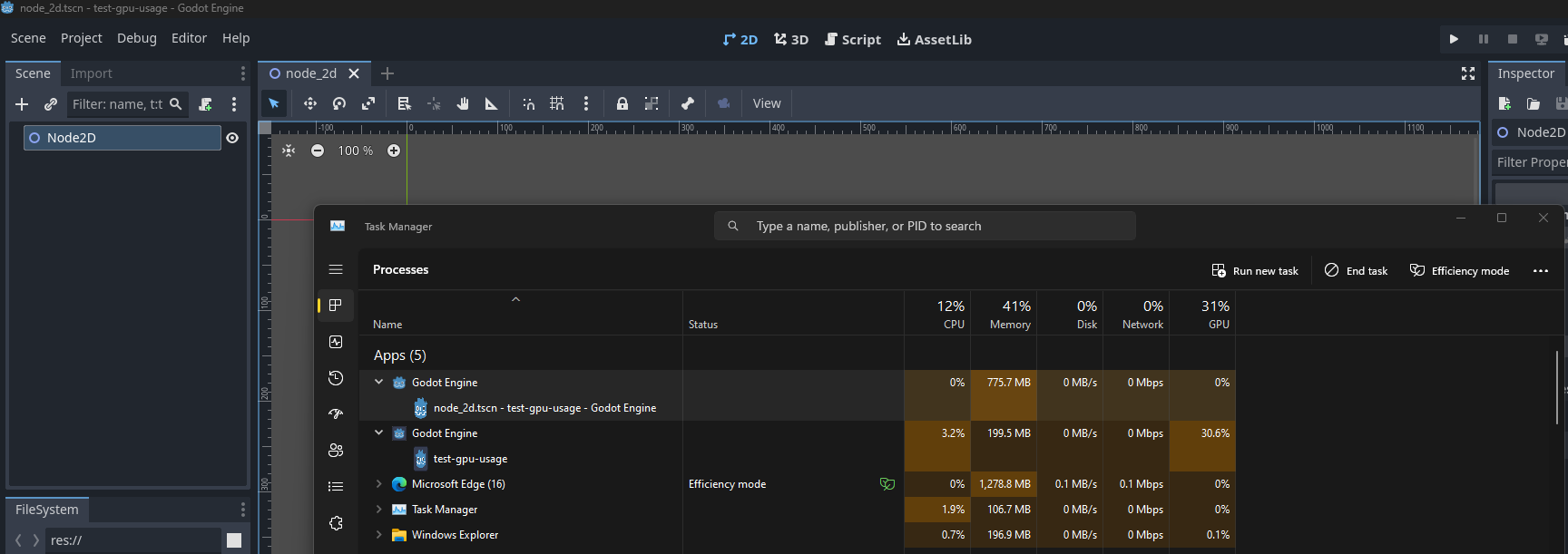The height and width of the screenshot is (554, 1568).
Task: Attach a script to Node2D
Action: (206, 104)
